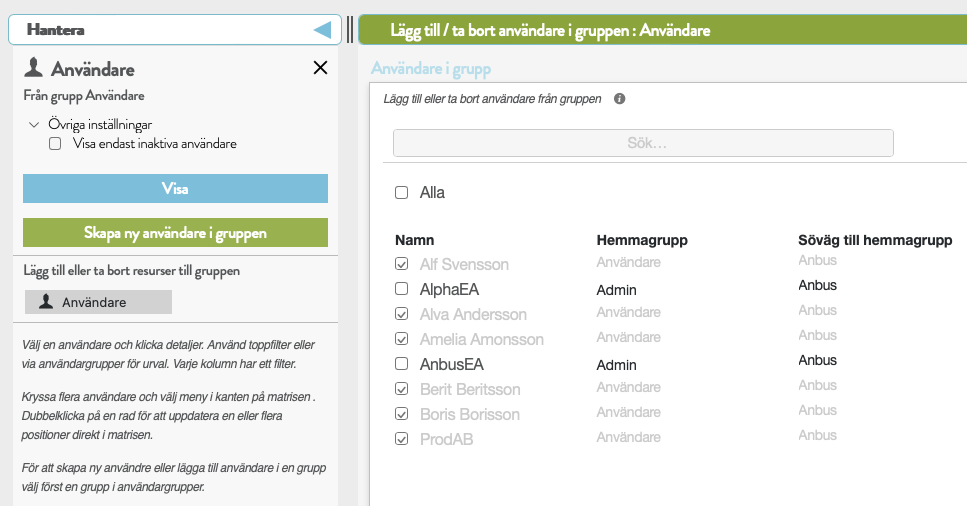
Task: Enable Visa endast inaktiva användare checkbox
Action: coord(55,144)
